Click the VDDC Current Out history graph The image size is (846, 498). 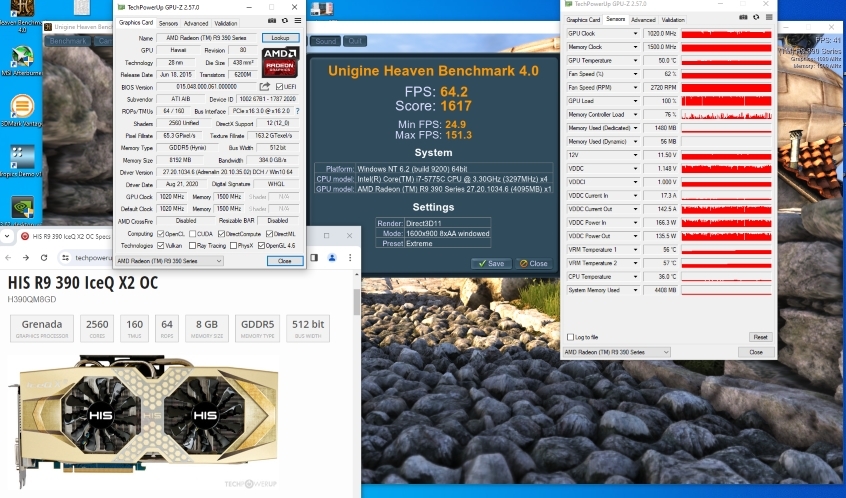tap(726, 209)
